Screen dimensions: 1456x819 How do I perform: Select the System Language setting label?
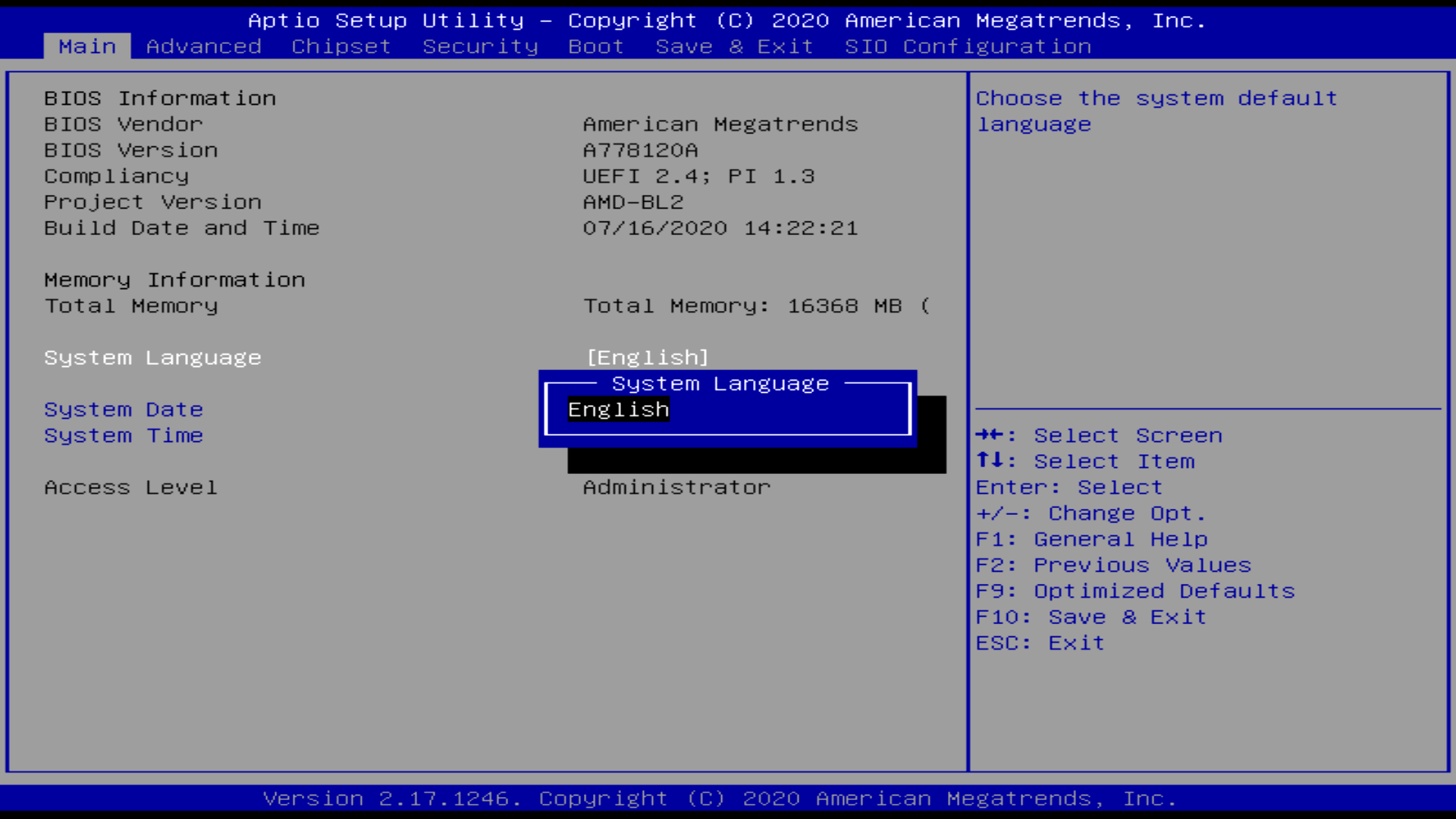(x=152, y=357)
